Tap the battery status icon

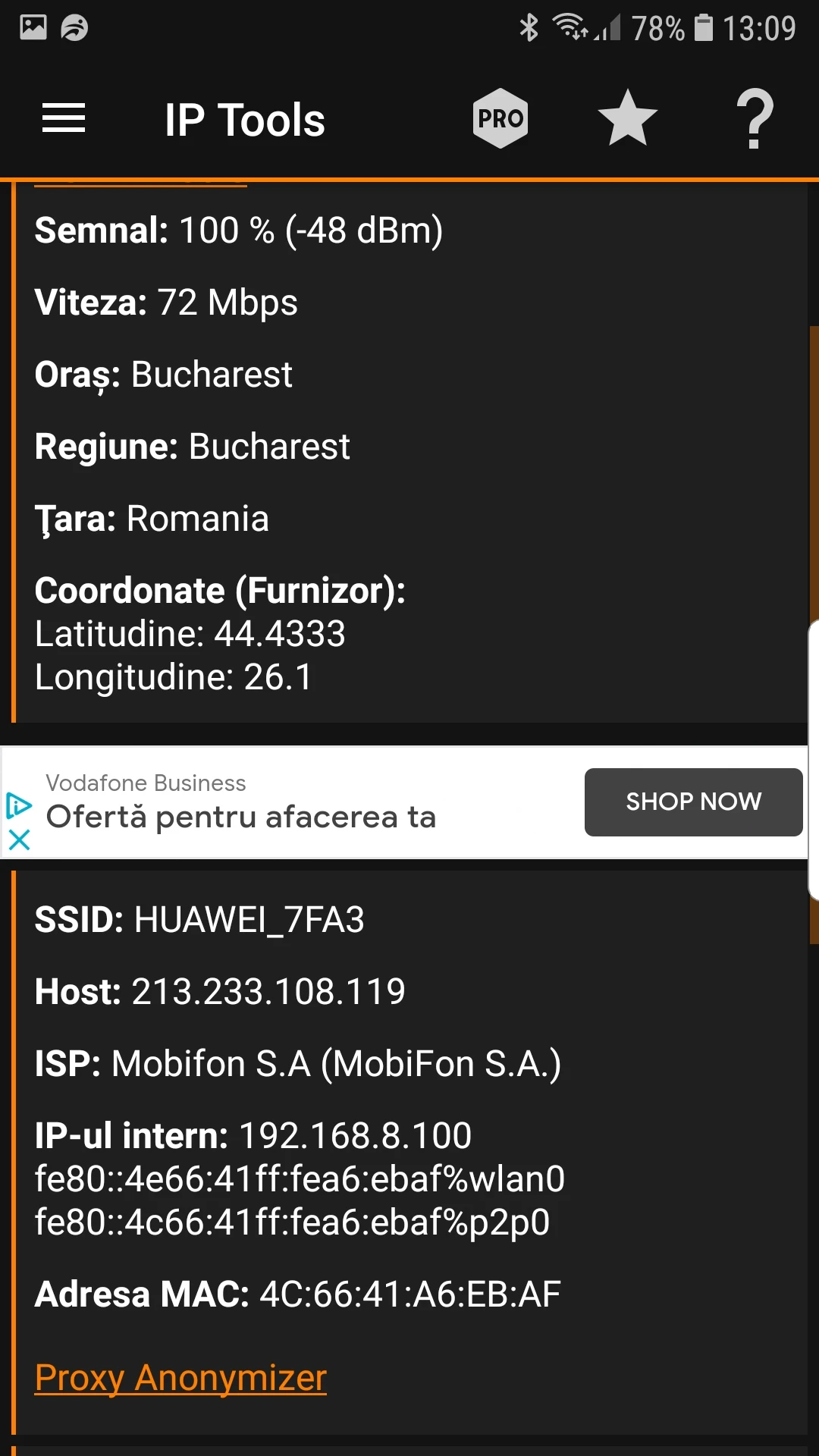click(704, 28)
